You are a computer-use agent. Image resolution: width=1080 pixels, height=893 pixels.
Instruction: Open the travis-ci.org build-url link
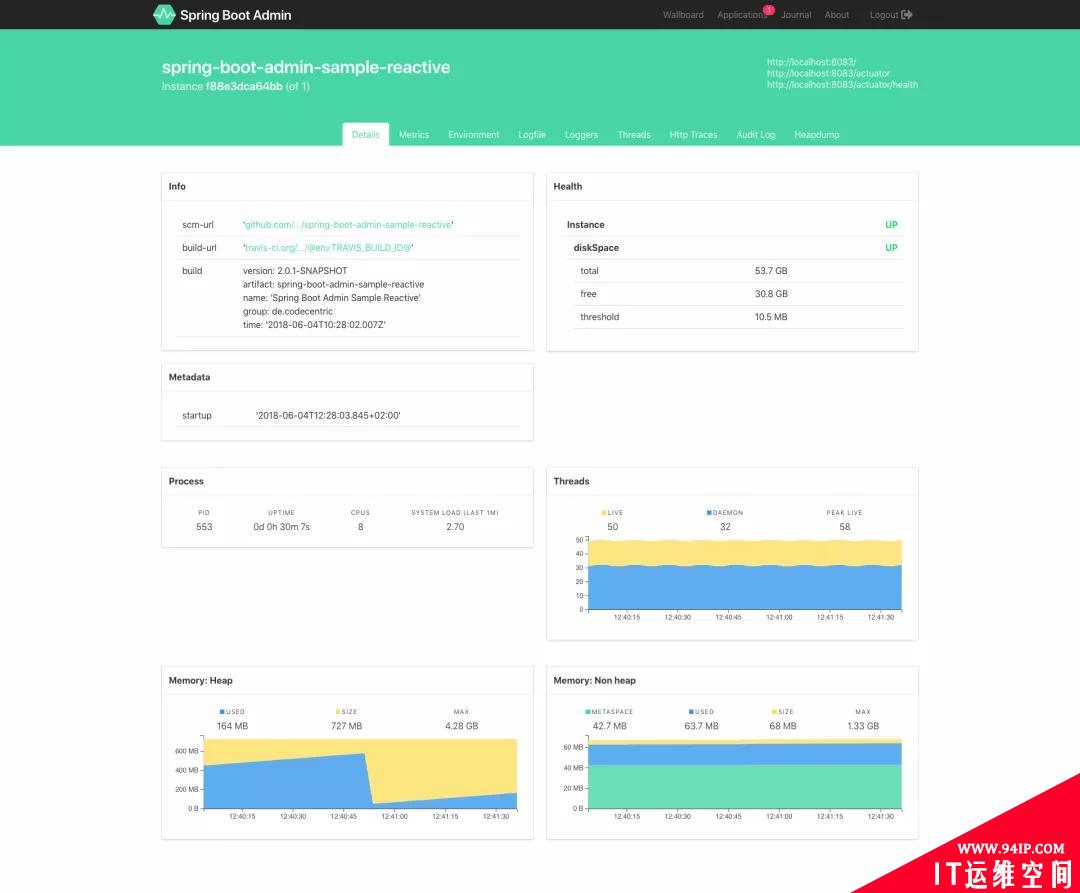pyautogui.click(x=328, y=248)
